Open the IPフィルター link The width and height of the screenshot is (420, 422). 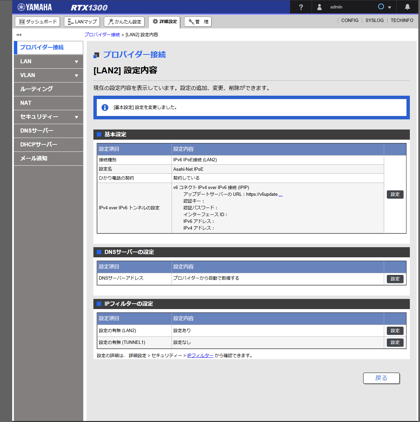(x=200, y=356)
